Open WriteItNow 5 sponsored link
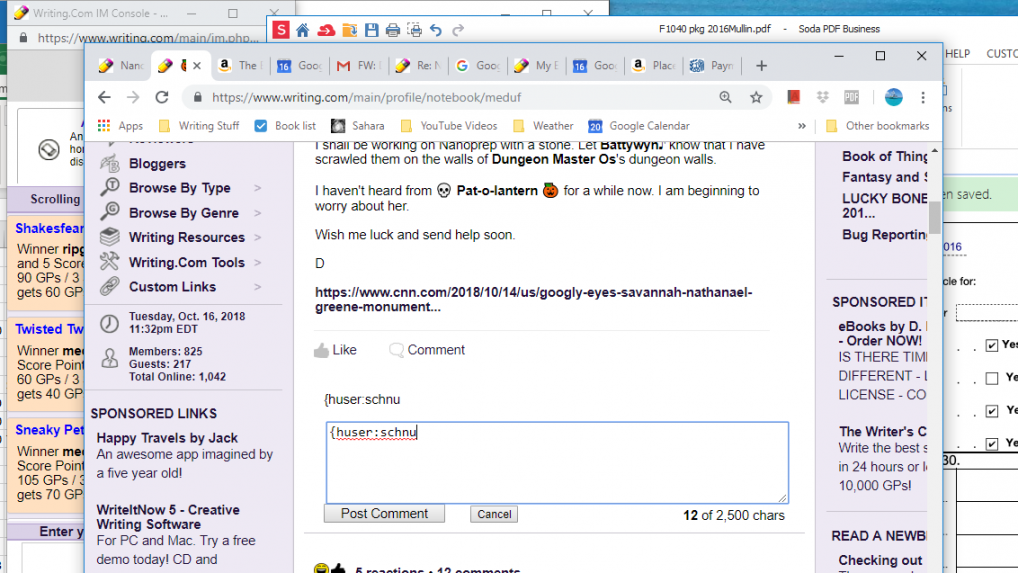The height and width of the screenshot is (573, 1018). click(168, 517)
